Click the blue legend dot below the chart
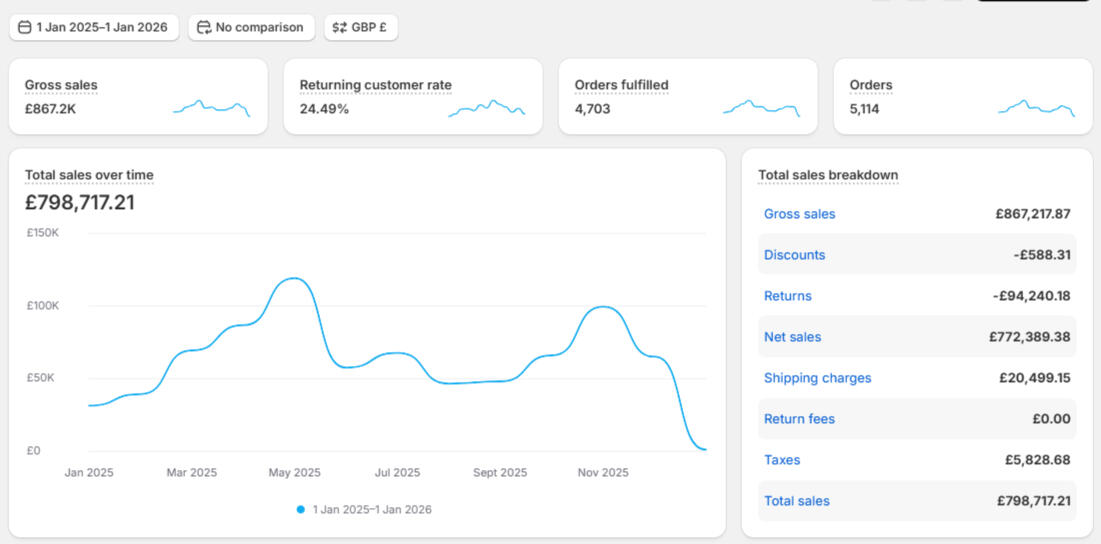Image resolution: width=1101 pixels, height=544 pixels. (x=300, y=509)
